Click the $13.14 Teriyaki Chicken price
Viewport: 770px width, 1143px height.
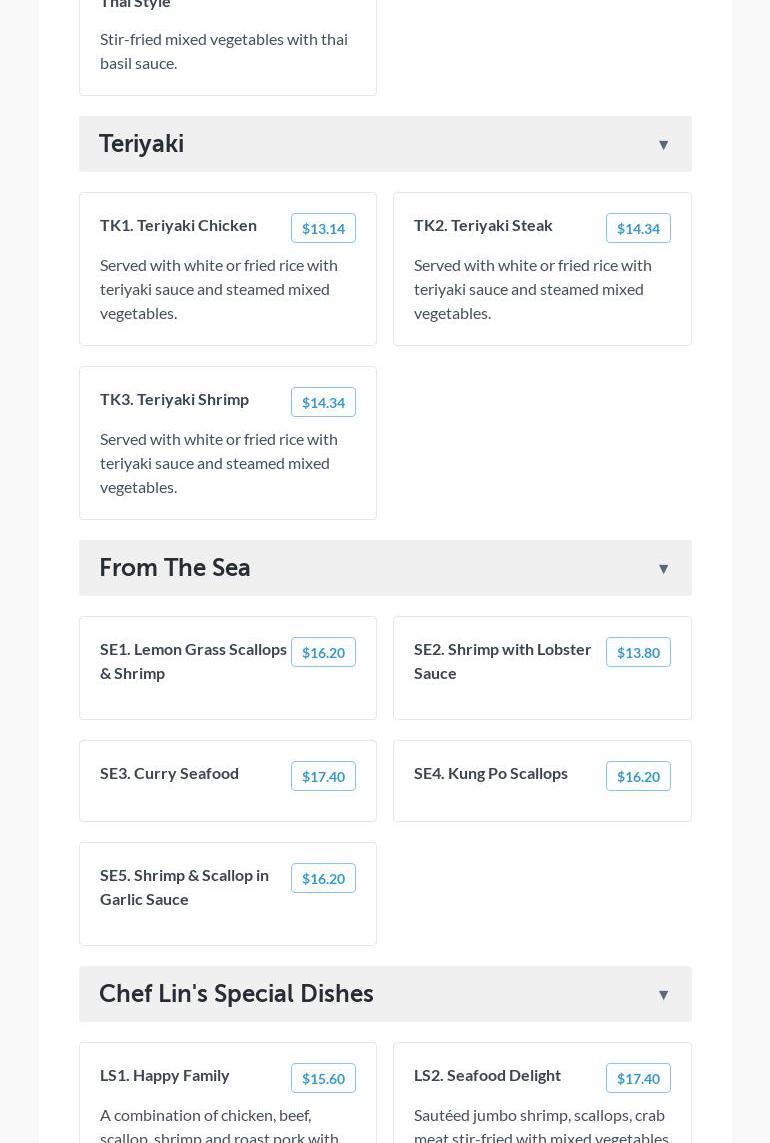click(x=323, y=228)
